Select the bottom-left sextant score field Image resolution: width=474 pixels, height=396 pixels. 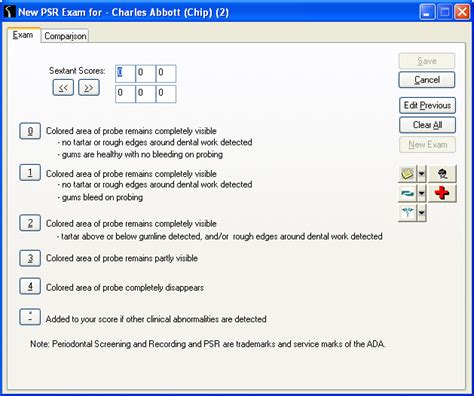pyautogui.click(x=125, y=94)
